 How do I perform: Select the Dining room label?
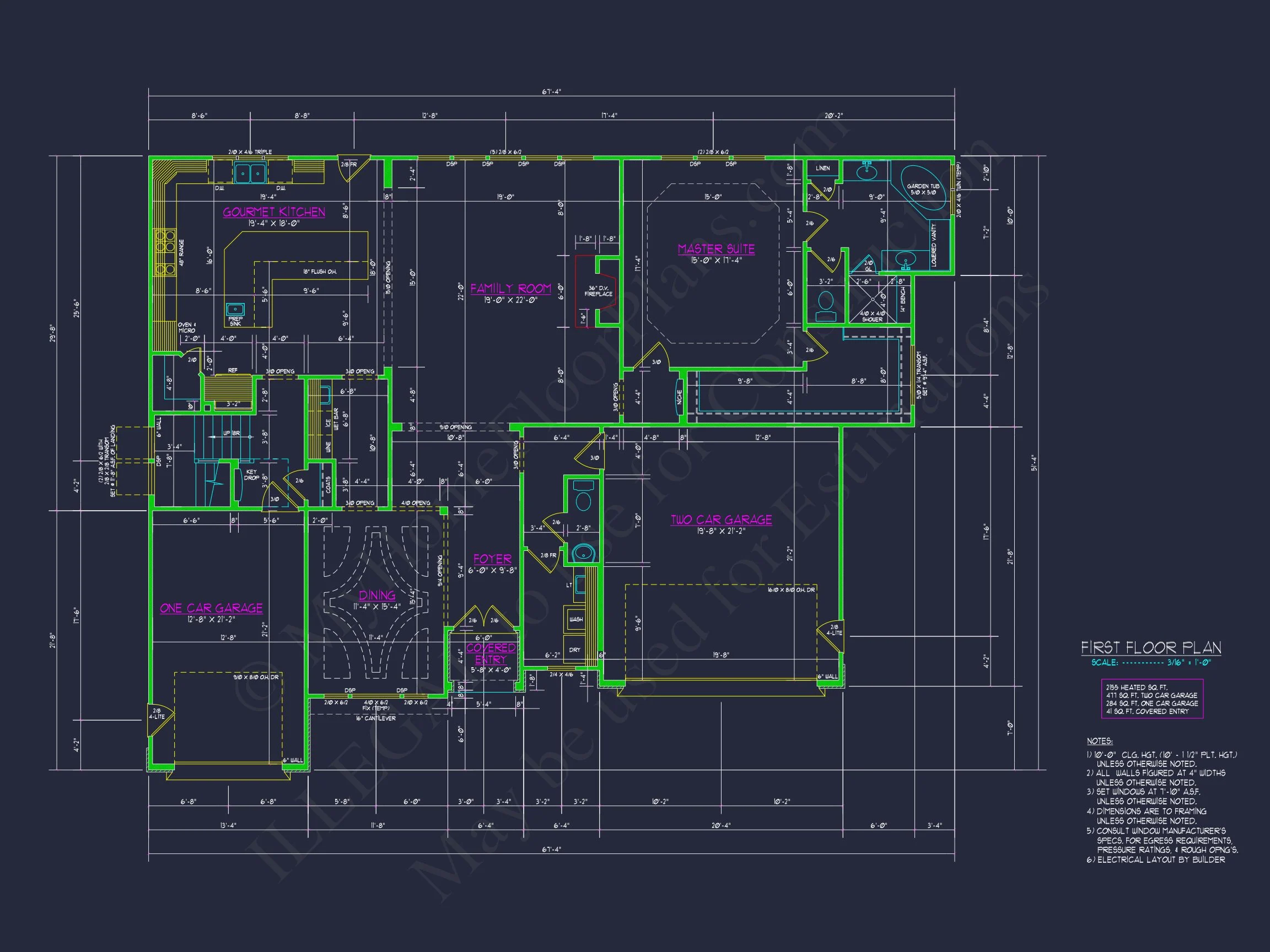[377, 596]
